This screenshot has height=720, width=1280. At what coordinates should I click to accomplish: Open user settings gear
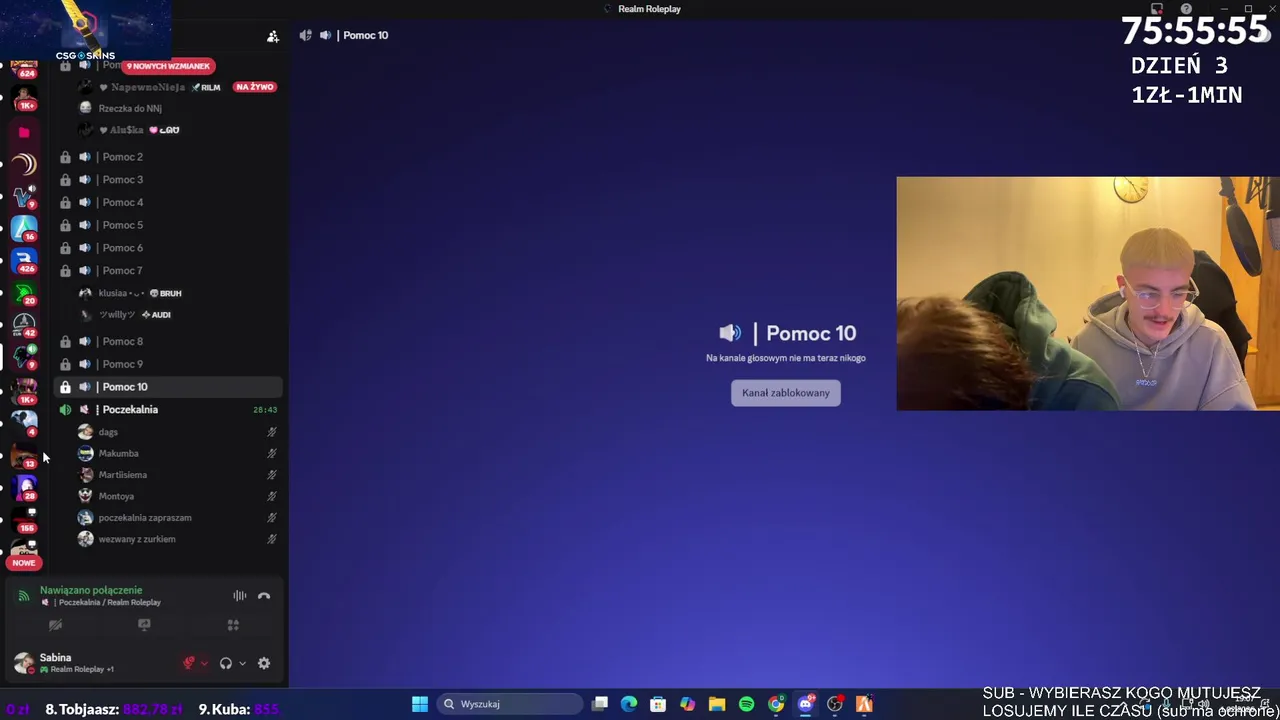point(264,663)
